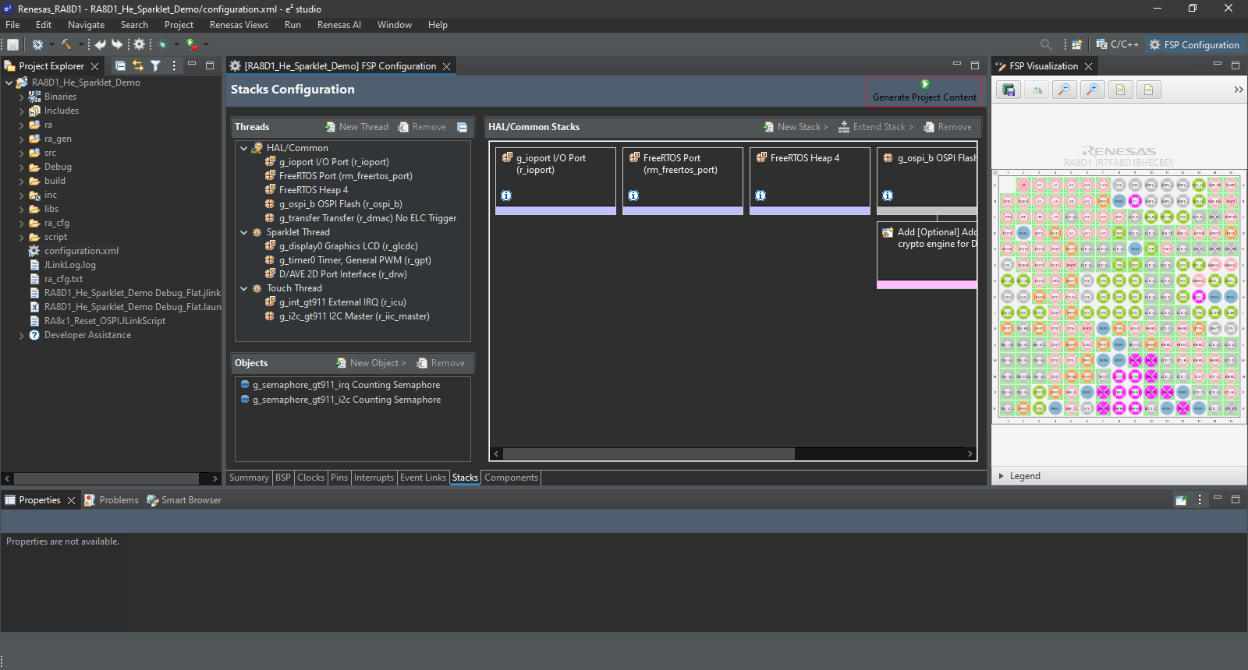Select g_semaphore_gt911_irq Counting Semaphore object

tap(345, 385)
